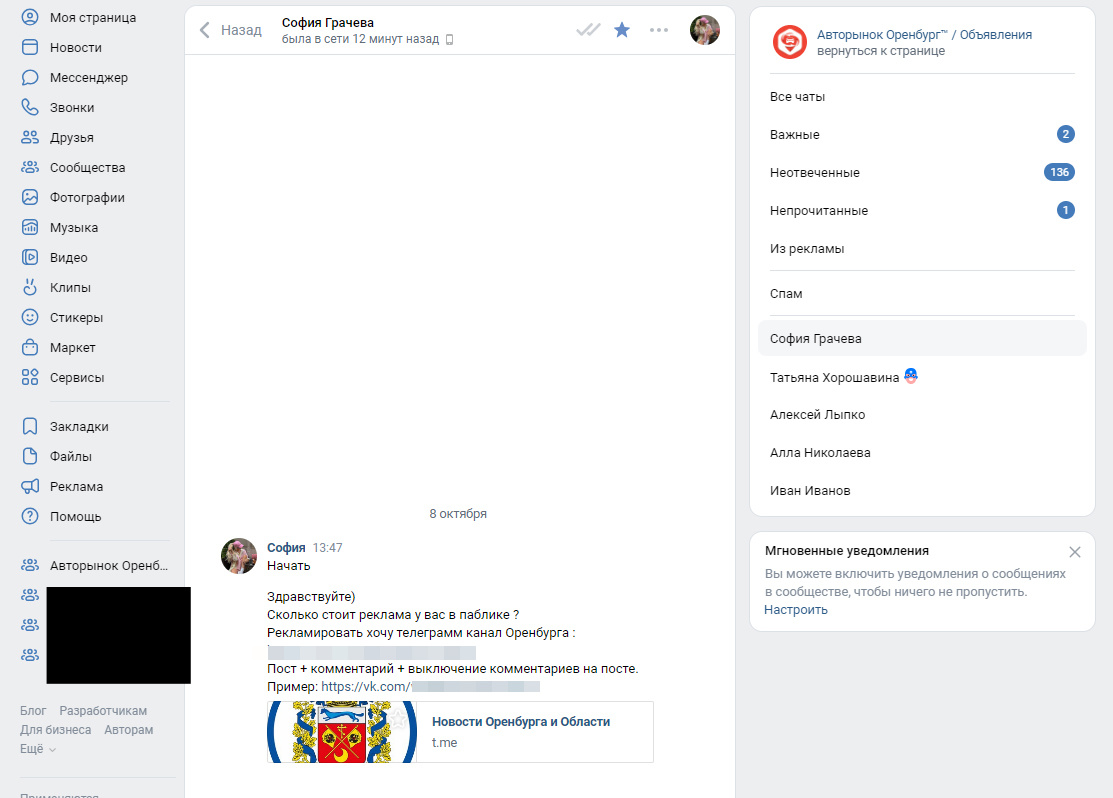Open the Новости feed icon
Viewport: 1113px width, 798px height.
pos(30,47)
